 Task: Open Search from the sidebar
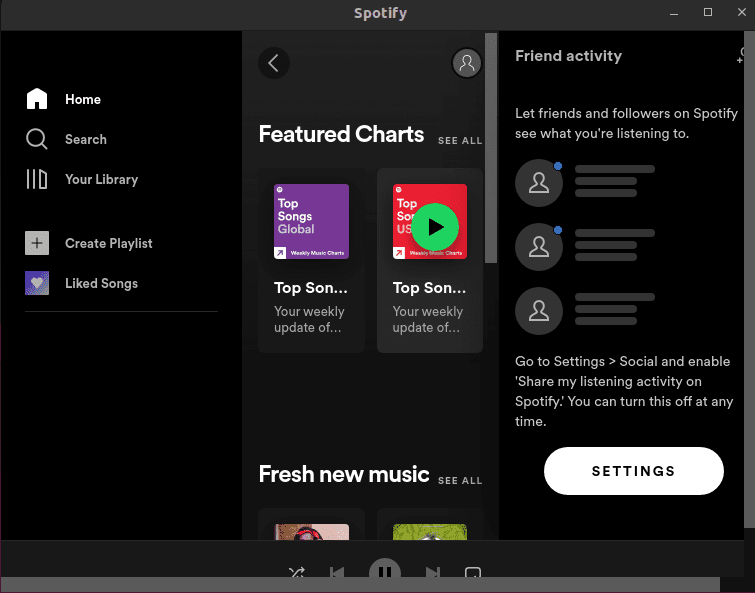(66, 139)
